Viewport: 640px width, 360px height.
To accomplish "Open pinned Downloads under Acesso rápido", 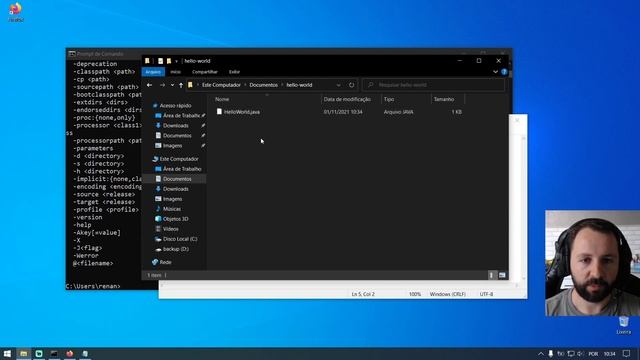I will coord(176,126).
